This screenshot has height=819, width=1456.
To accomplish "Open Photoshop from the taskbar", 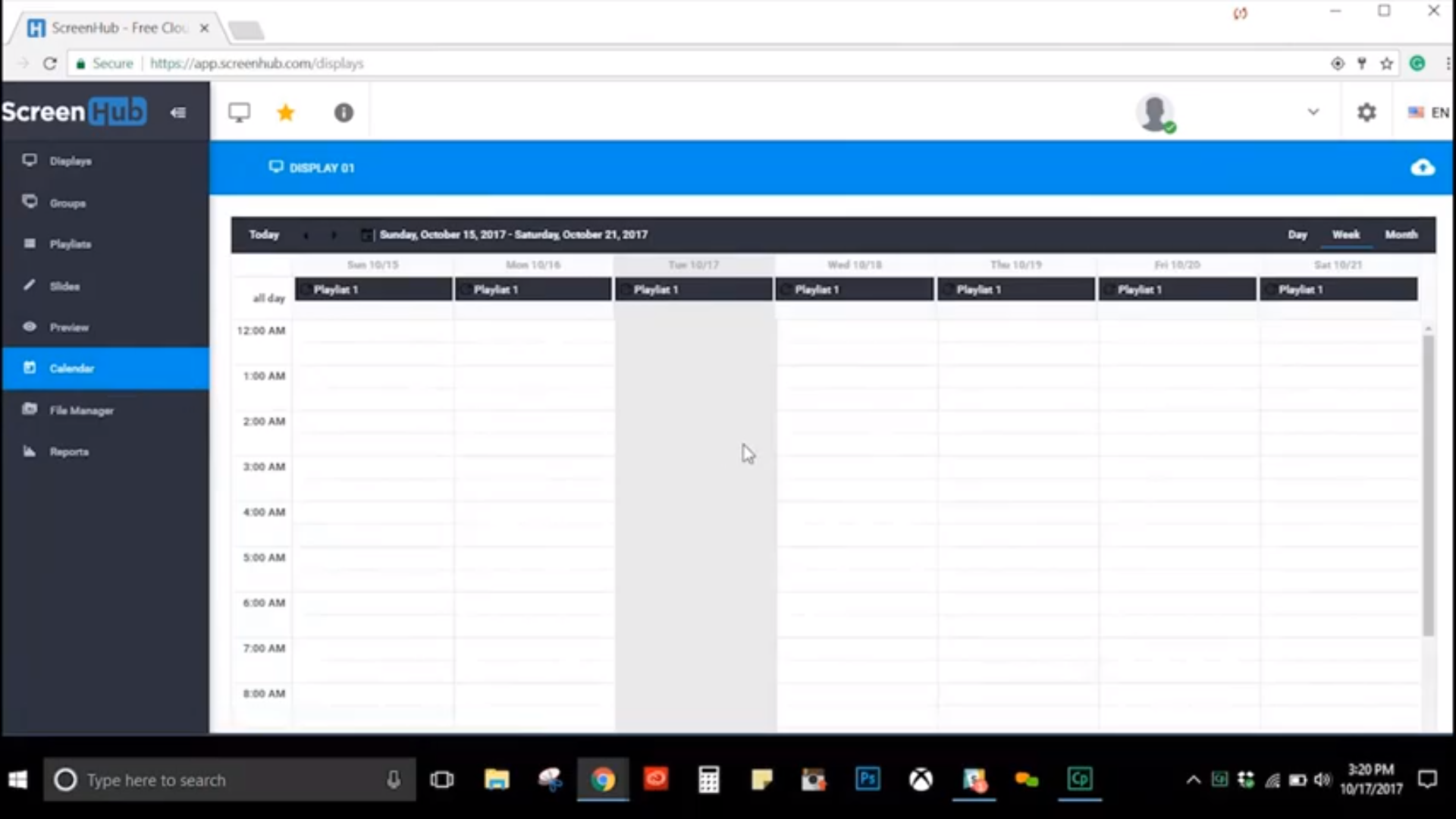I will 868,779.
